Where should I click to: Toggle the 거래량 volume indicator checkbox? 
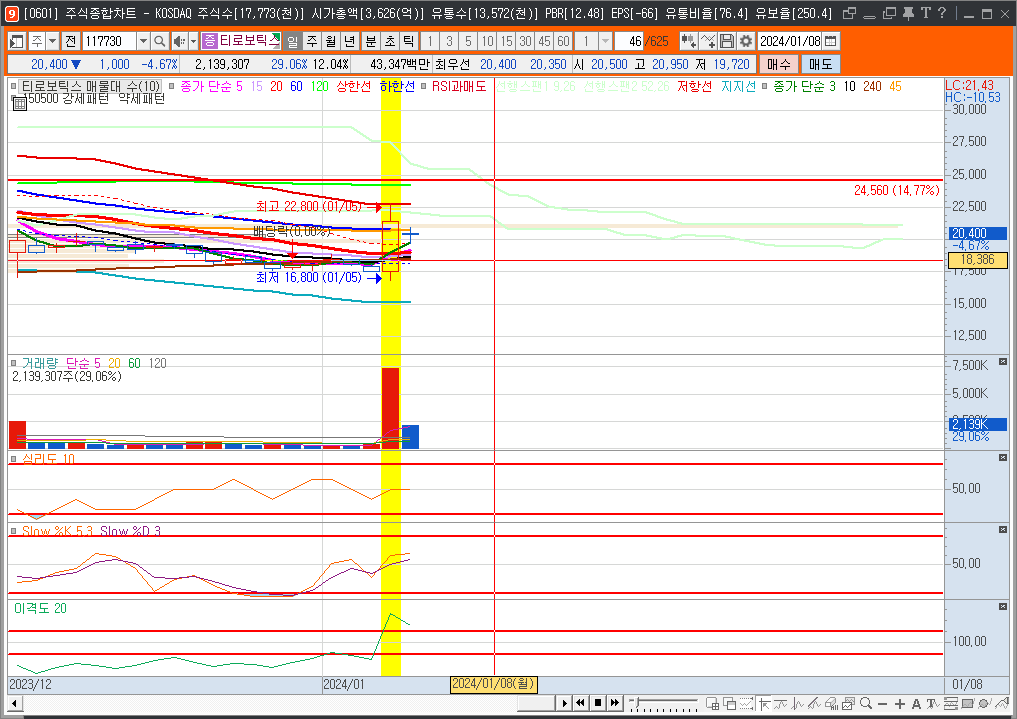[14, 364]
